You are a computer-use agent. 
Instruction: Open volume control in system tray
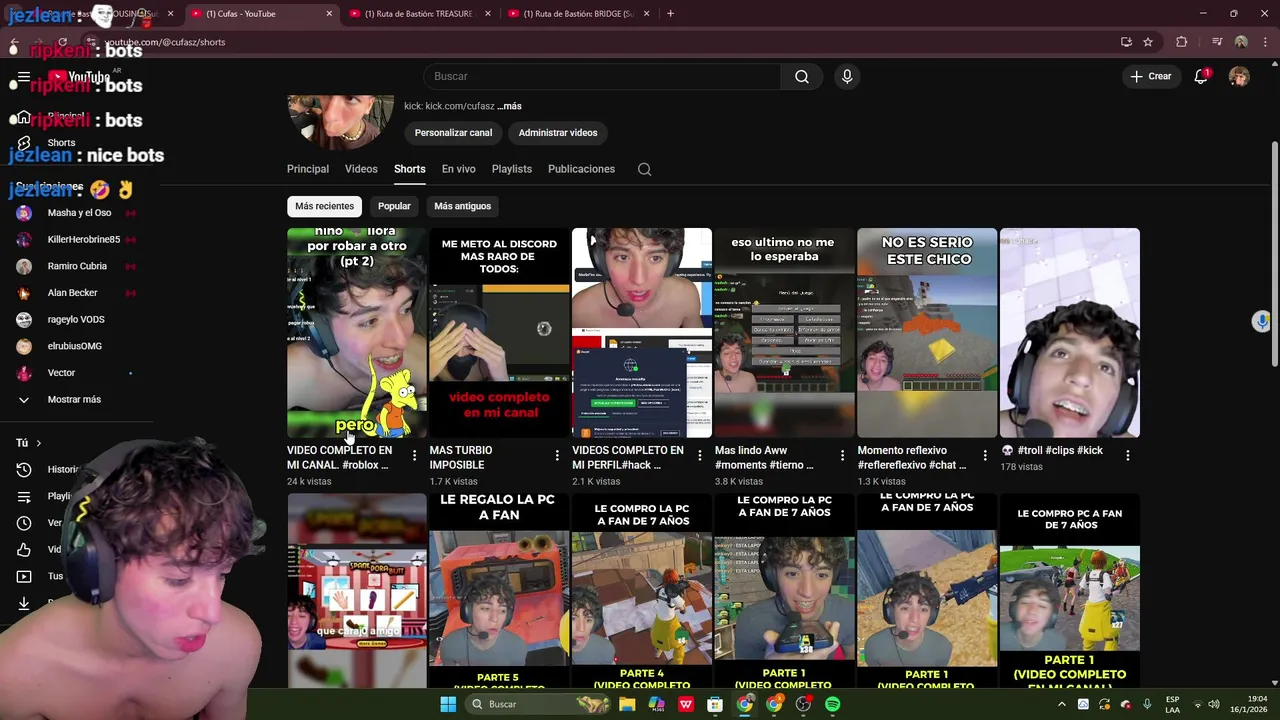click(1214, 704)
